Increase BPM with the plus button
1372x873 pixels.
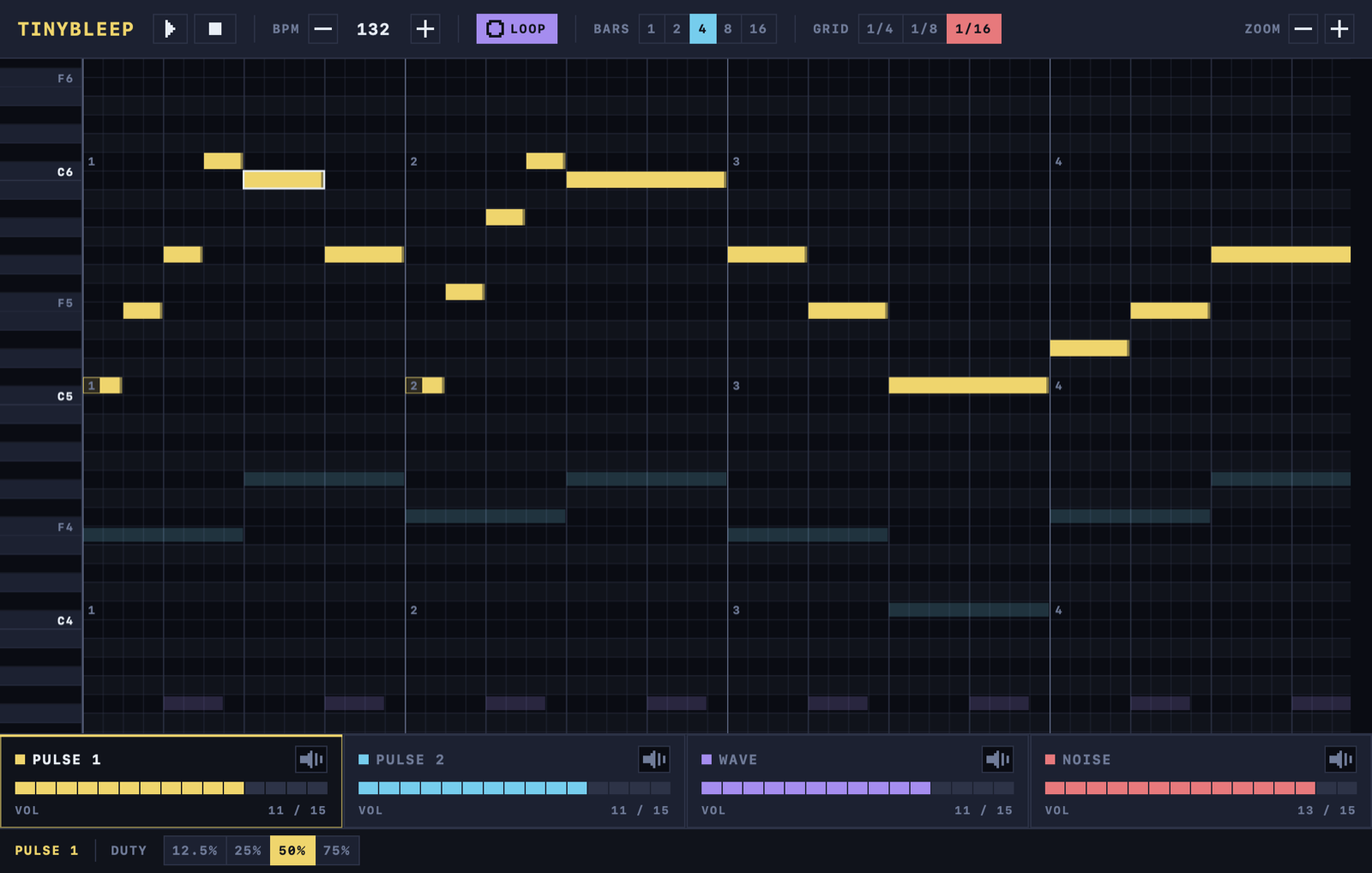(x=424, y=29)
